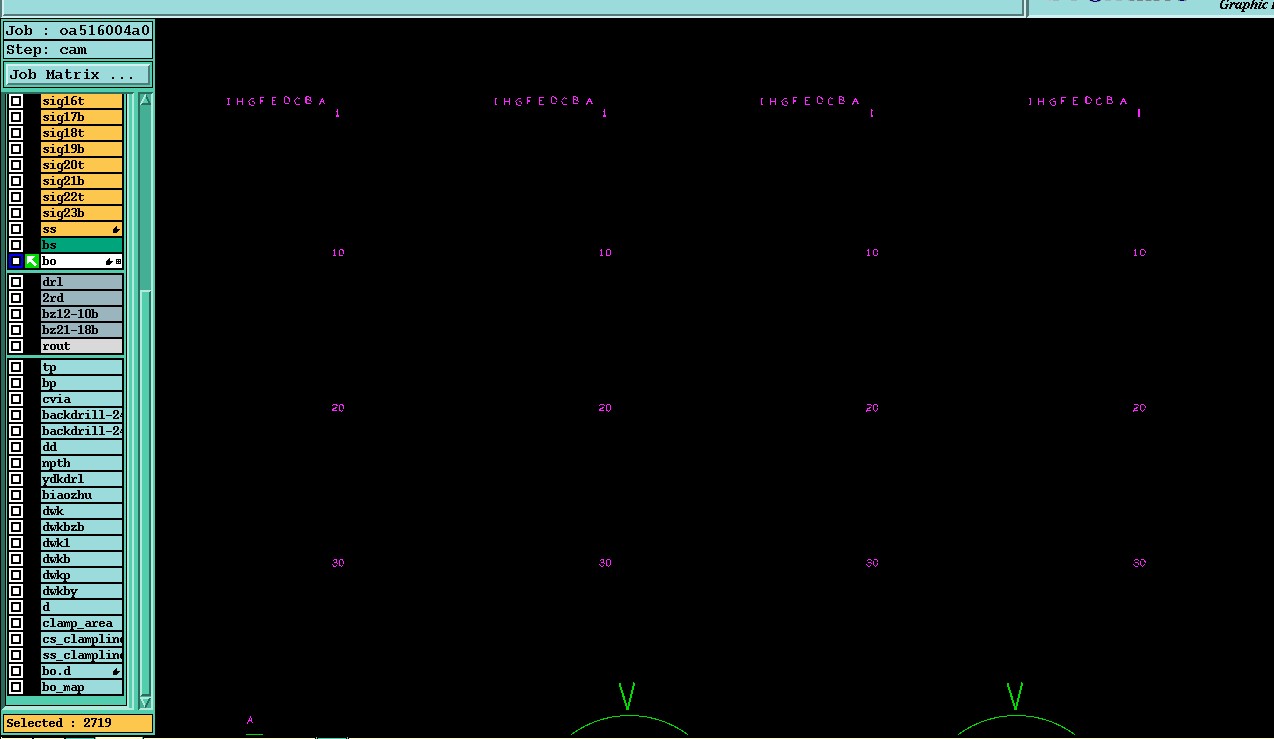Select the cvia layer entry
This screenshot has height=739, width=1274.
tap(82, 399)
